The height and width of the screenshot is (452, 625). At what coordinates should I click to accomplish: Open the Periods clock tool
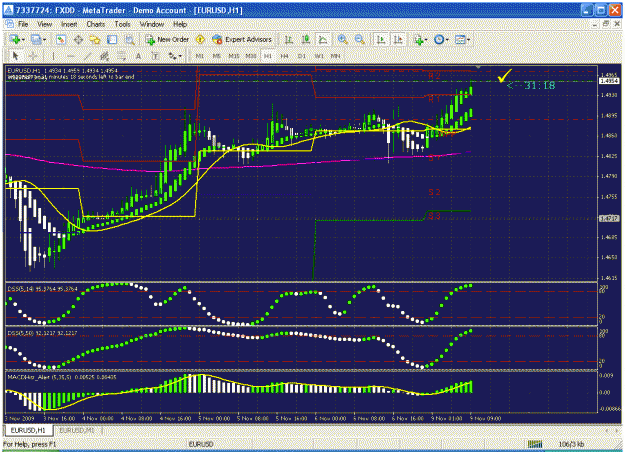tap(439, 39)
